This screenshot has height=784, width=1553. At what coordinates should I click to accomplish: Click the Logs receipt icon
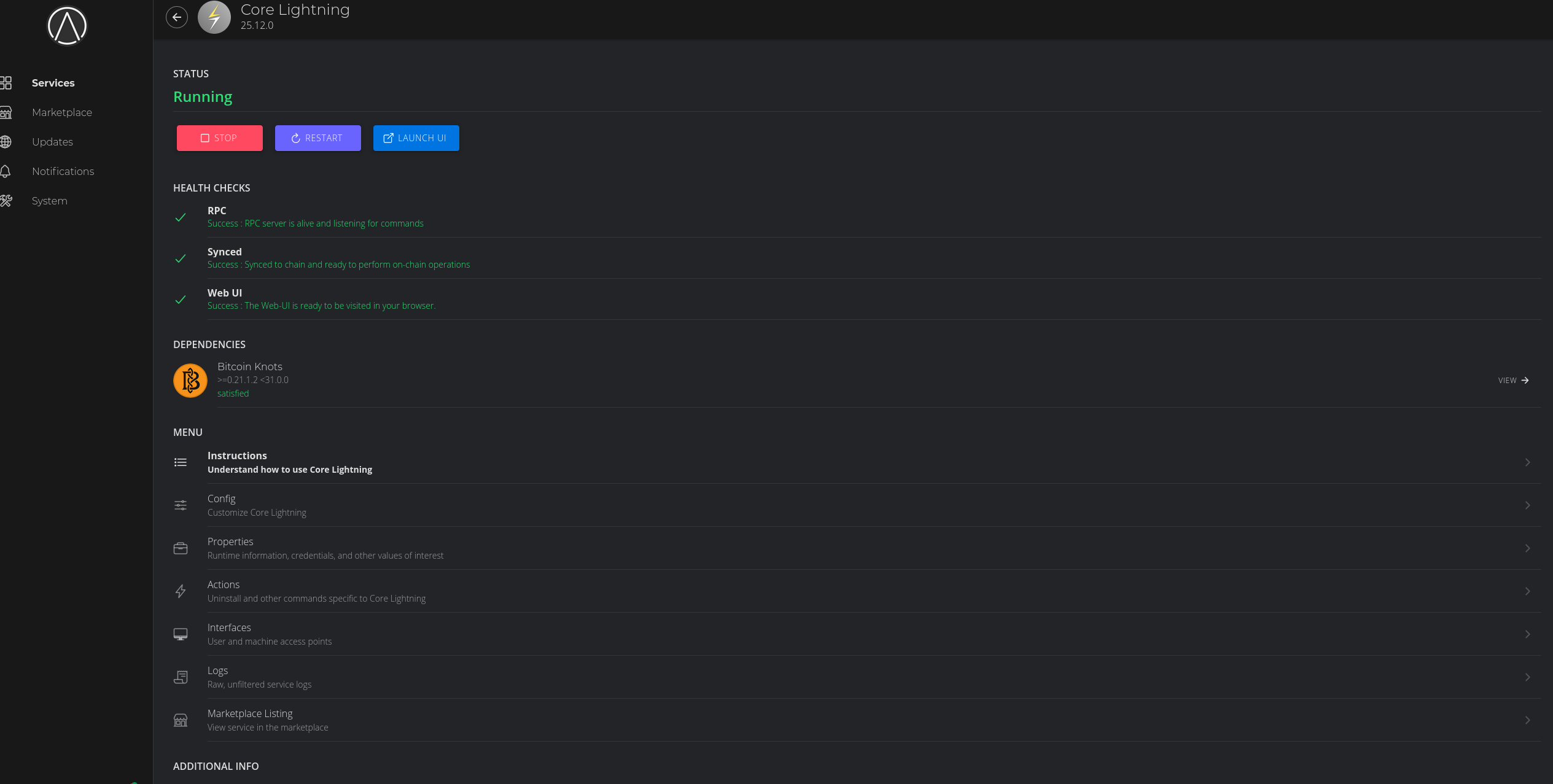click(181, 677)
